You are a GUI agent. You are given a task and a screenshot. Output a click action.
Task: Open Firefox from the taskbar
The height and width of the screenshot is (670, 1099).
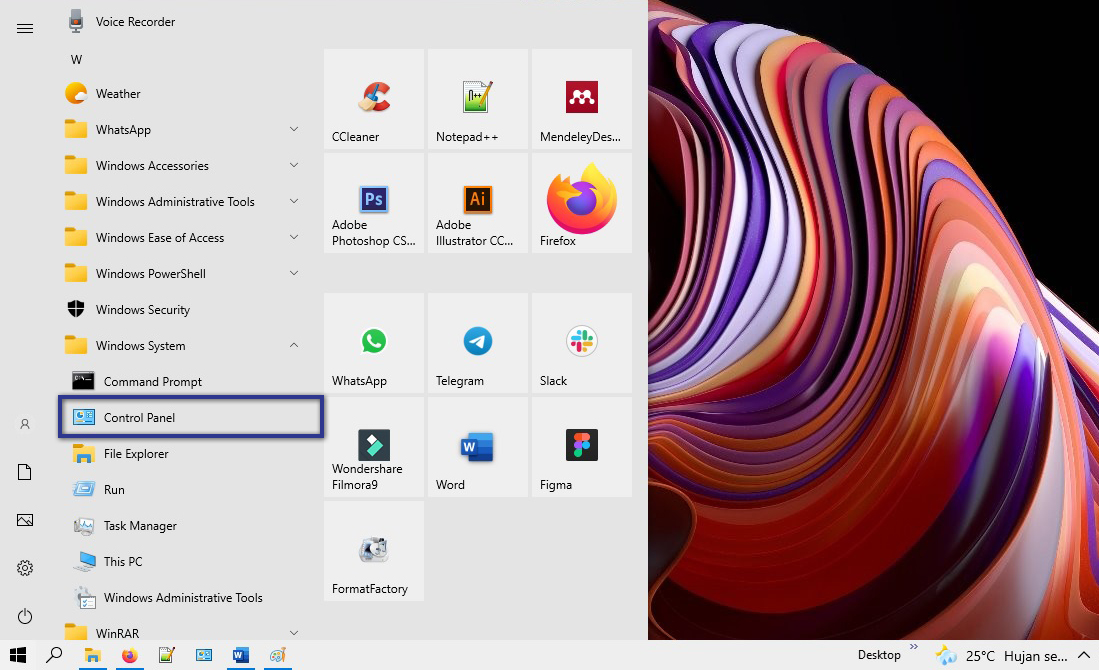pos(129,657)
